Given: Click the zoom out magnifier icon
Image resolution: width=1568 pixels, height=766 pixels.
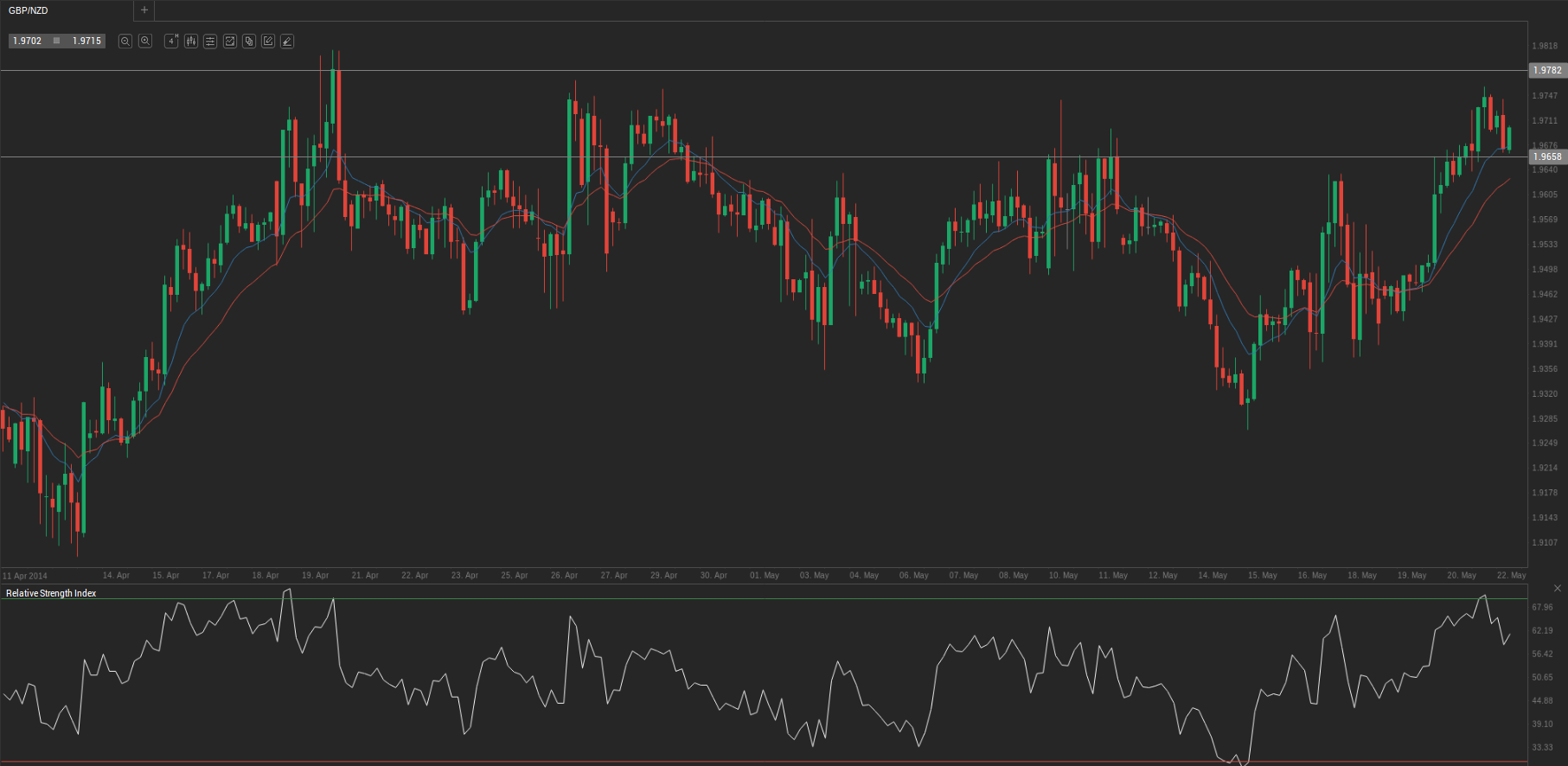Looking at the screenshot, I should click(x=125, y=41).
